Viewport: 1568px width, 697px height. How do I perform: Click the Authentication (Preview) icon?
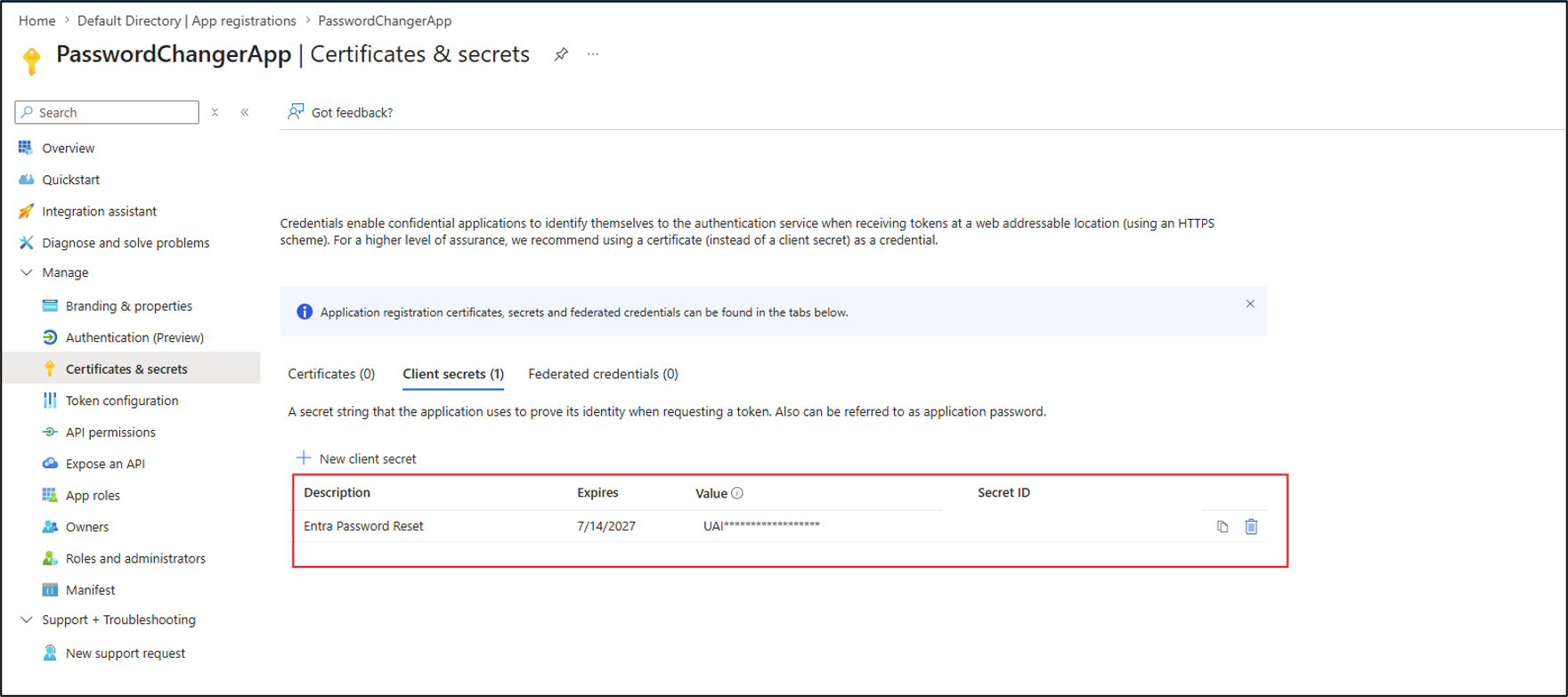[x=50, y=337]
